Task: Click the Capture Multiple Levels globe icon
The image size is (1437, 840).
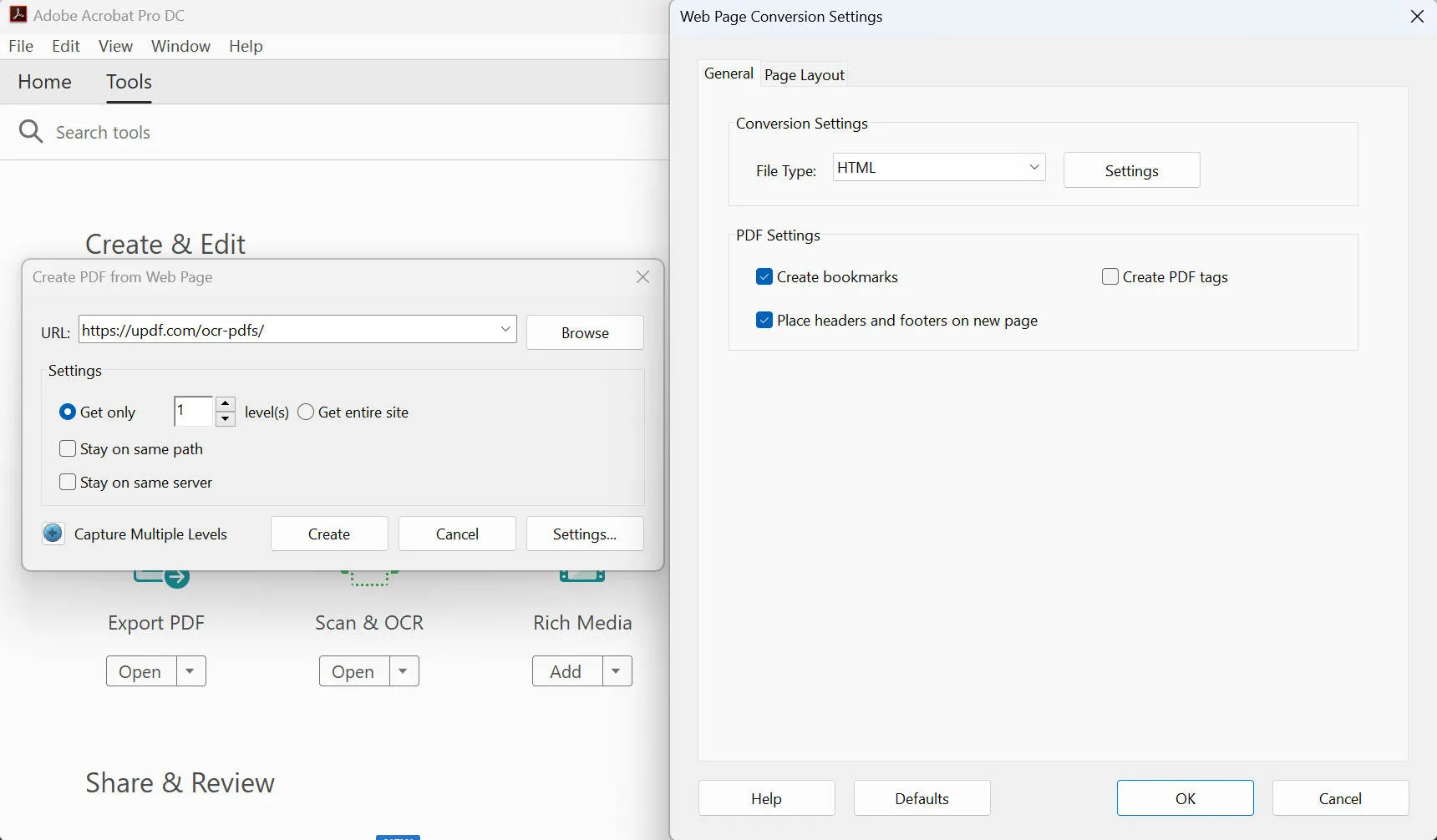Action: coord(53,534)
